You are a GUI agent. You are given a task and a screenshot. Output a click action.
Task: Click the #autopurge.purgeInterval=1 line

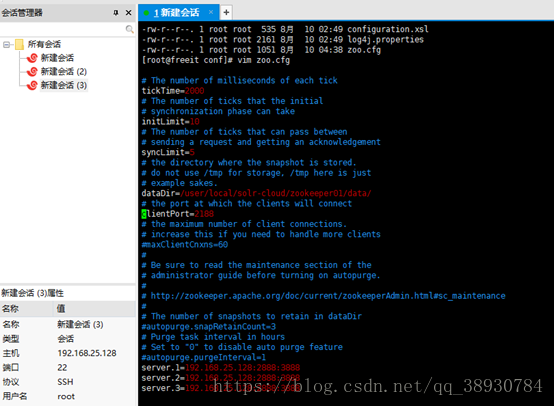204,357
